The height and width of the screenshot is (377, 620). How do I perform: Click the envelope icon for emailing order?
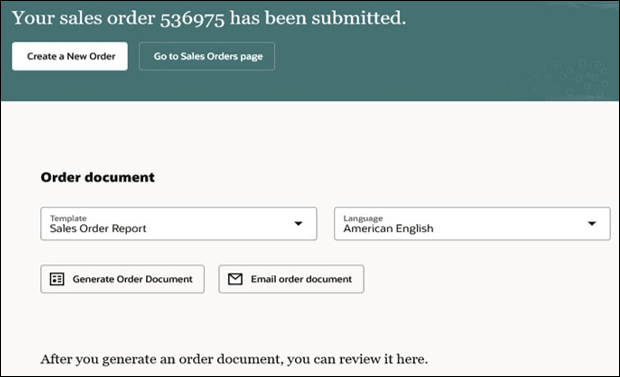coord(235,279)
